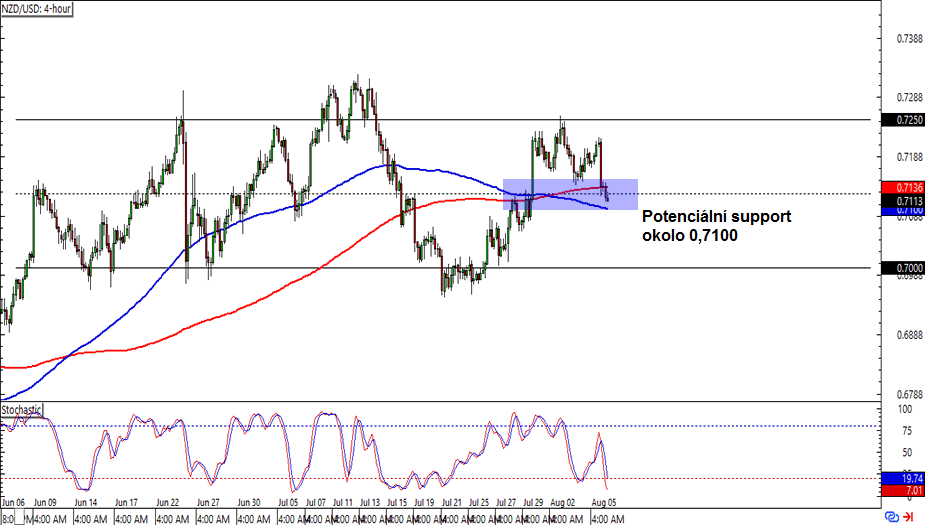Click the Jul 15 date label
This screenshot has width=925, height=525.
(397, 503)
